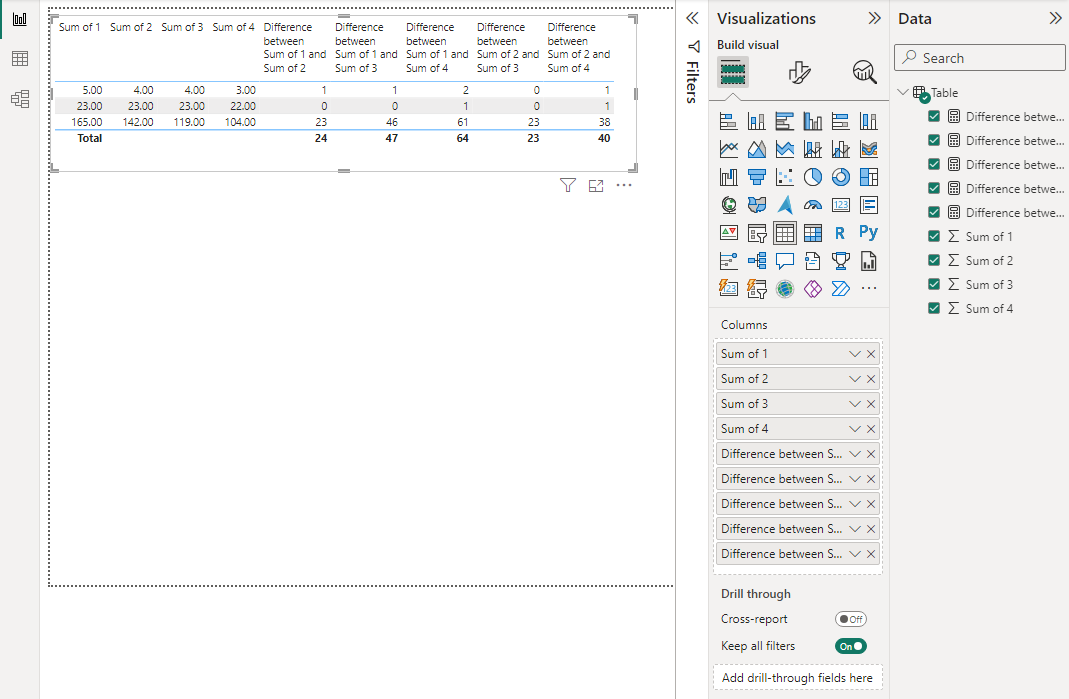Turn off the Keep all filters toggle

tap(851, 646)
